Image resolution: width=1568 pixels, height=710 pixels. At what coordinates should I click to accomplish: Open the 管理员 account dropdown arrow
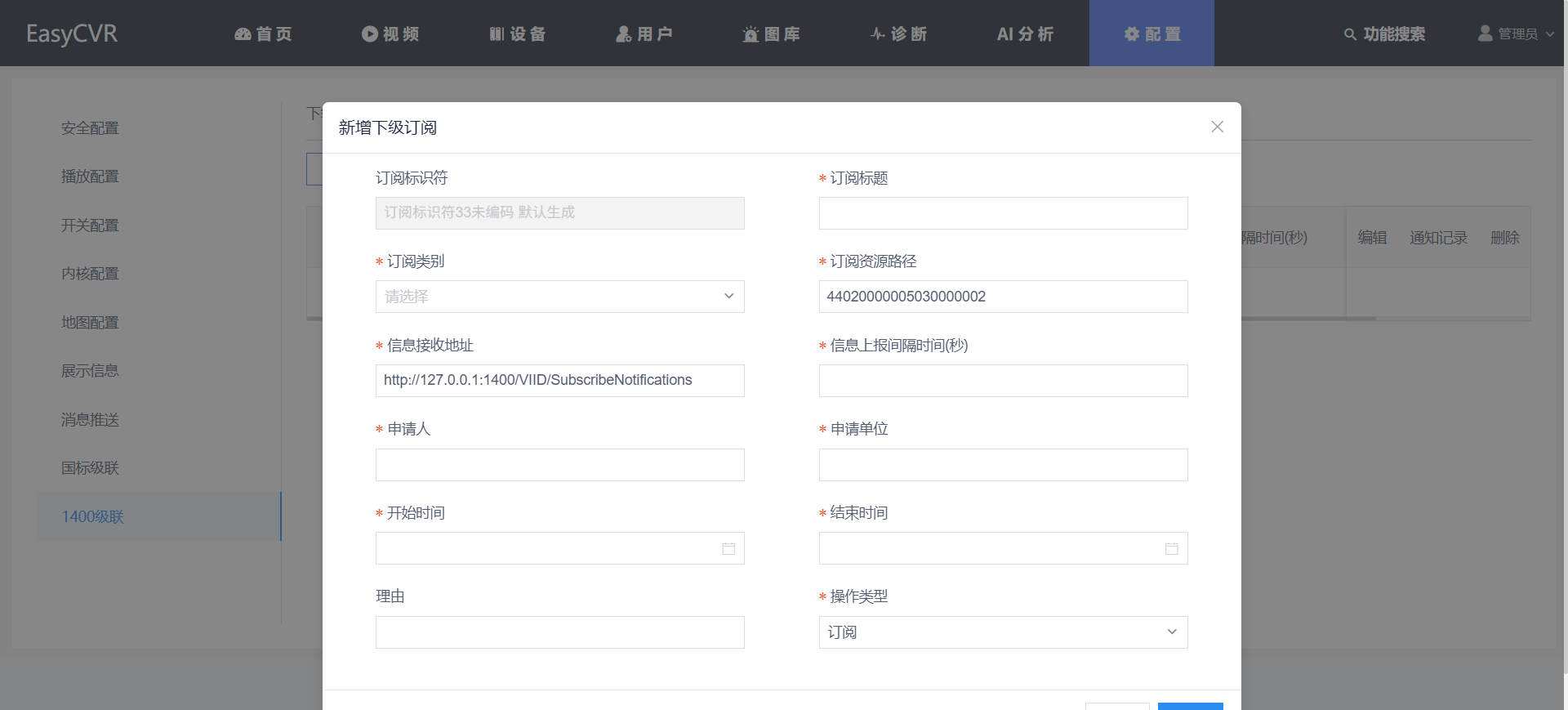[x=1550, y=34]
